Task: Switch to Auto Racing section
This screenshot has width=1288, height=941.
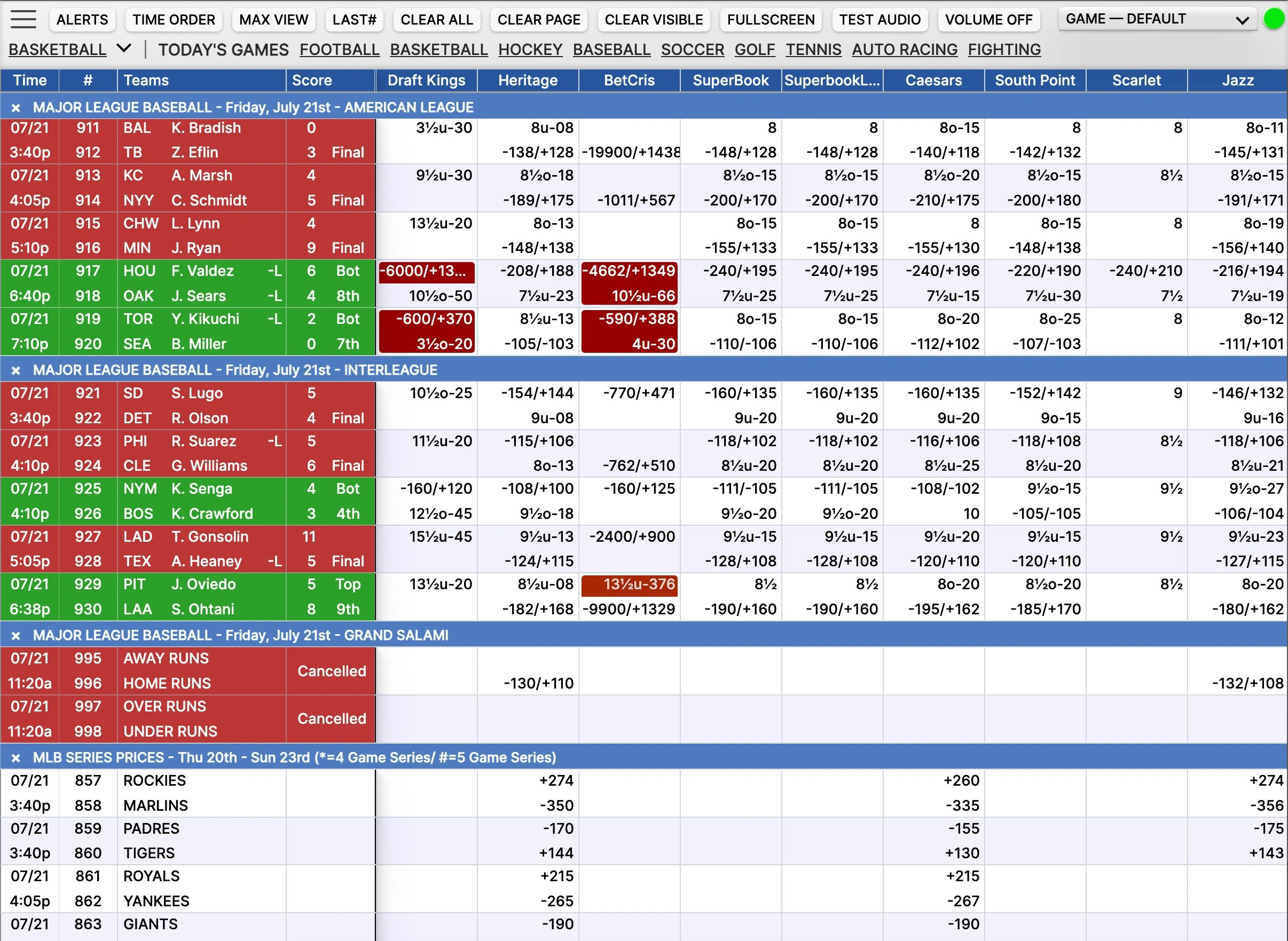Action: [905, 50]
